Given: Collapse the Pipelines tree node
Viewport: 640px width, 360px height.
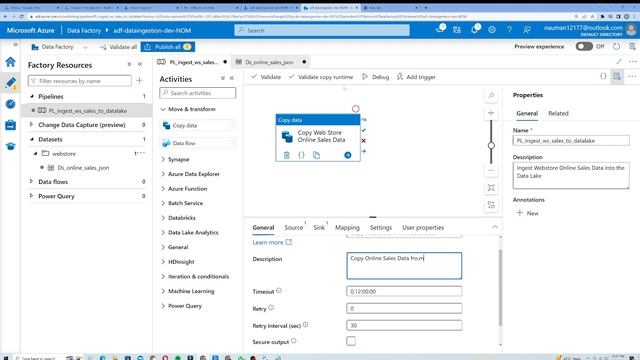Looking at the screenshot, I should tap(32, 96).
